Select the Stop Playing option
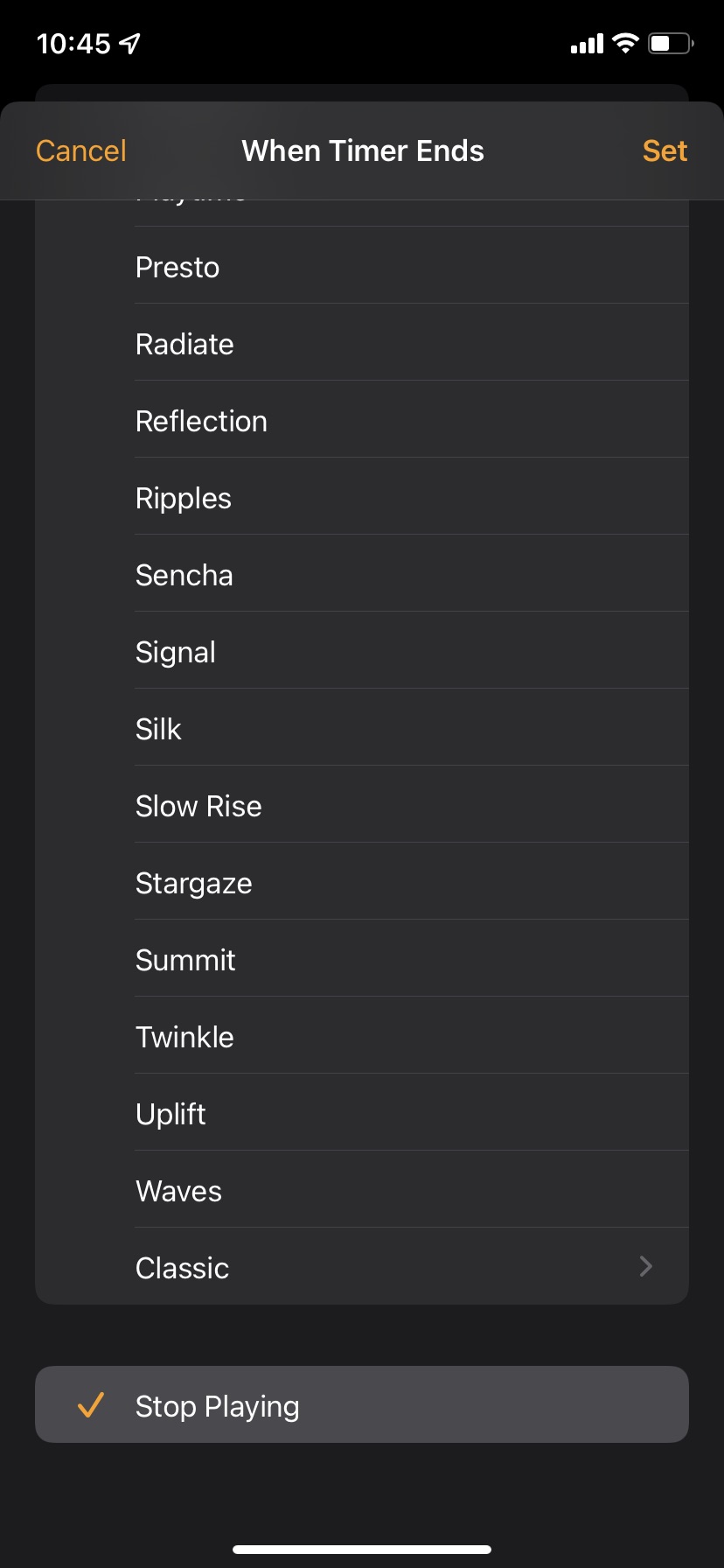Image resolution: width=724 pixels, height=1568 pixels. (218, 1406)
